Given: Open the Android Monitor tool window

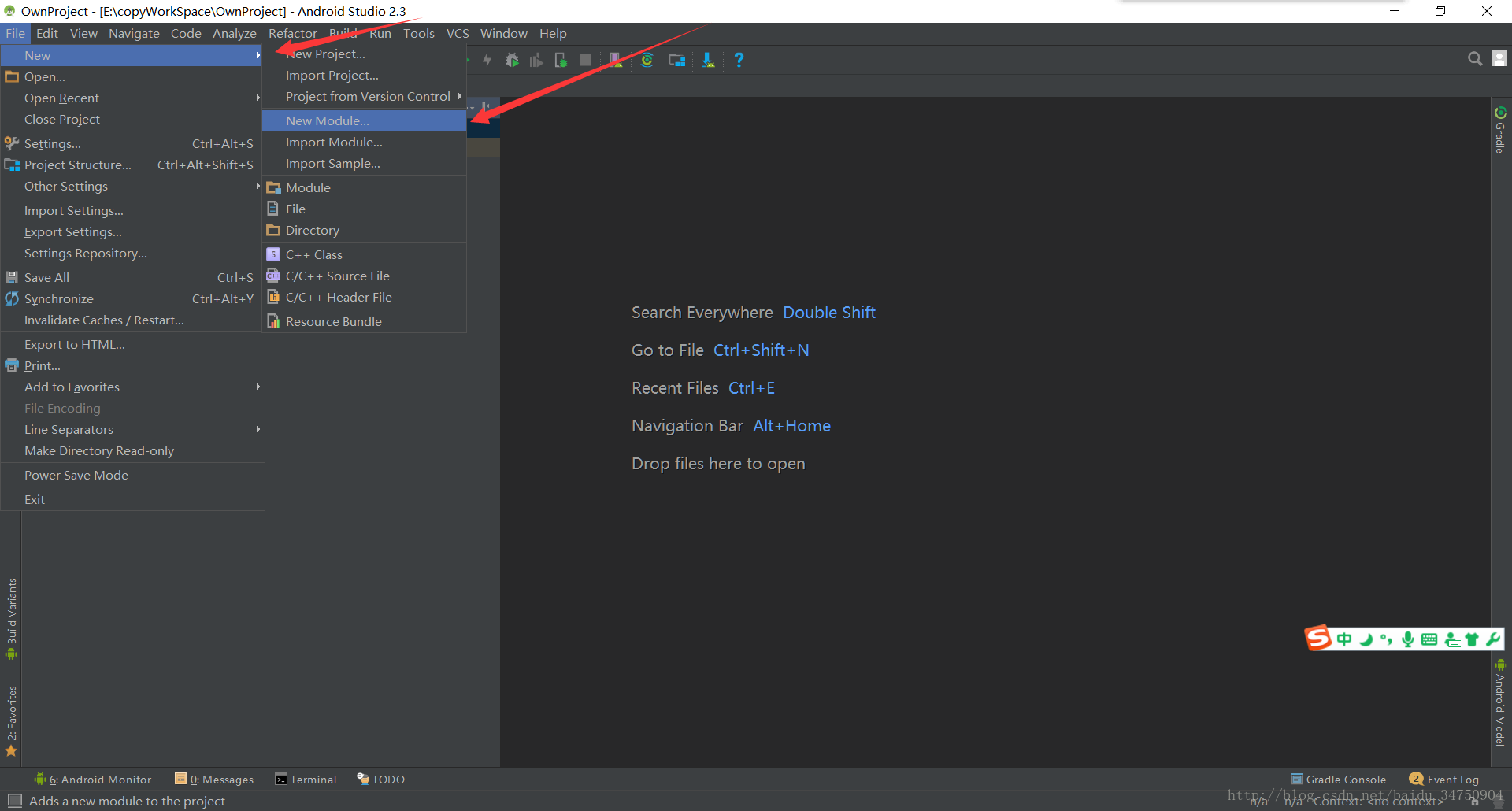Looking at the screenshot, I should coord(93,780).
